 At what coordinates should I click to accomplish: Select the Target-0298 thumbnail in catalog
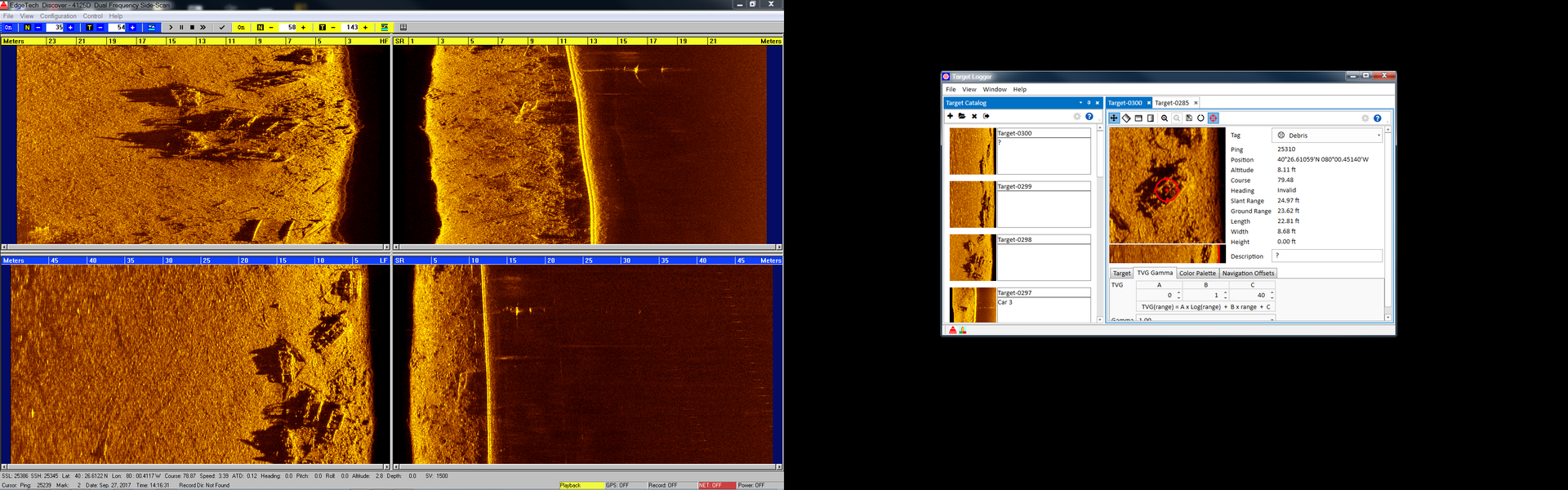tap(972, 258)
